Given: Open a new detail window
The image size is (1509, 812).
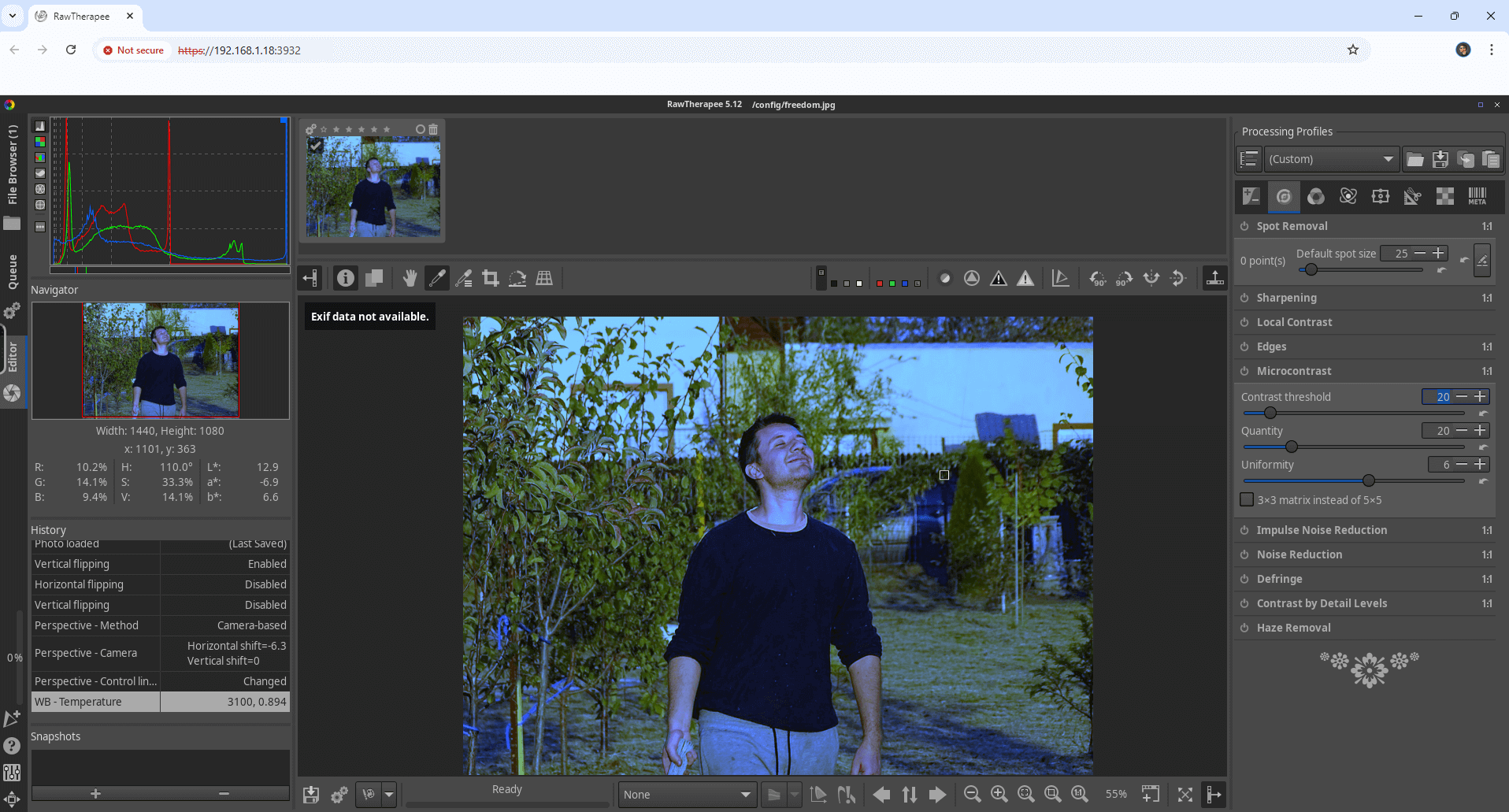Looking at the screenshot, I should [1151, 795].
